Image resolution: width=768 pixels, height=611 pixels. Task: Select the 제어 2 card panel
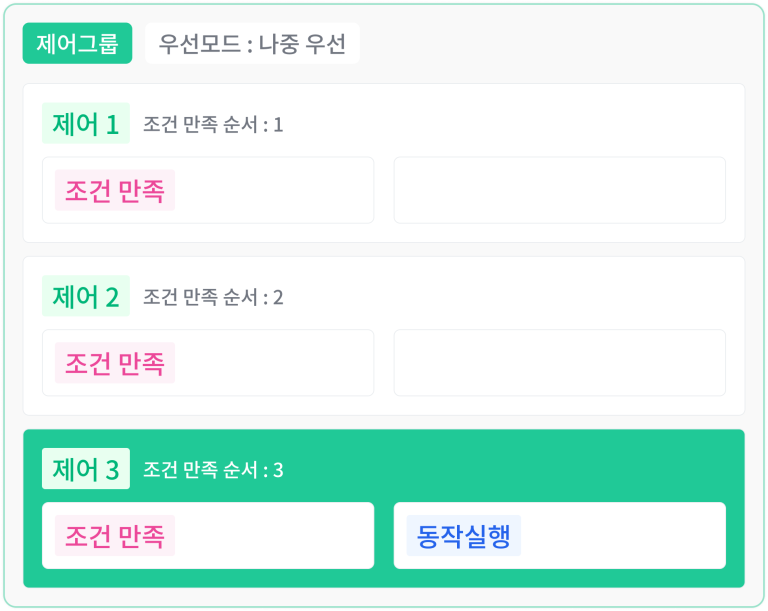click(384, 336)
